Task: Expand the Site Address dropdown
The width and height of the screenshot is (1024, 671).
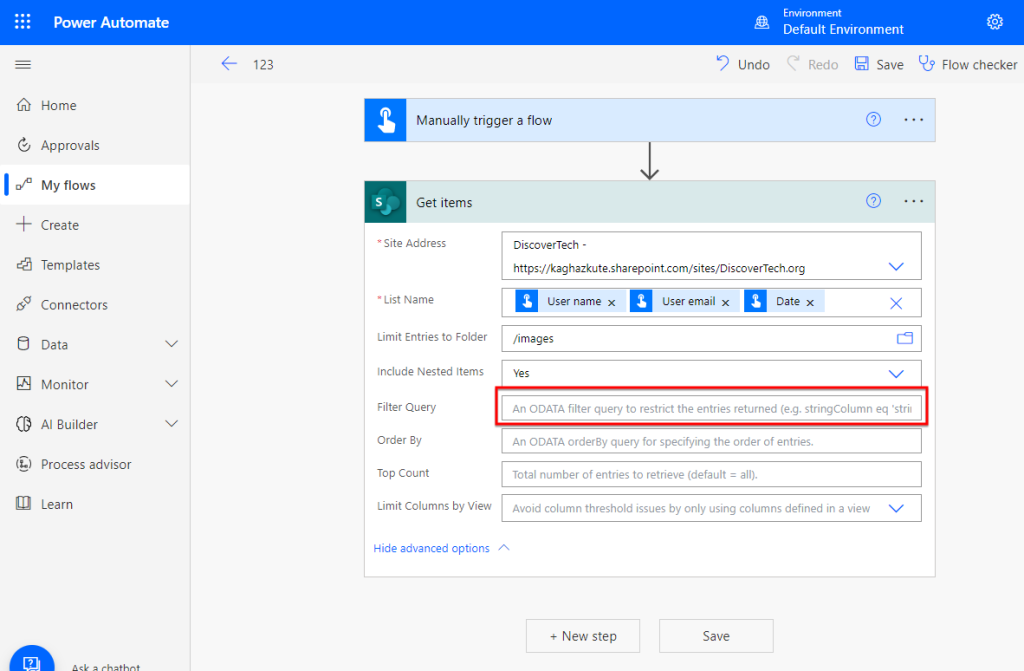Action: [896, 267]
